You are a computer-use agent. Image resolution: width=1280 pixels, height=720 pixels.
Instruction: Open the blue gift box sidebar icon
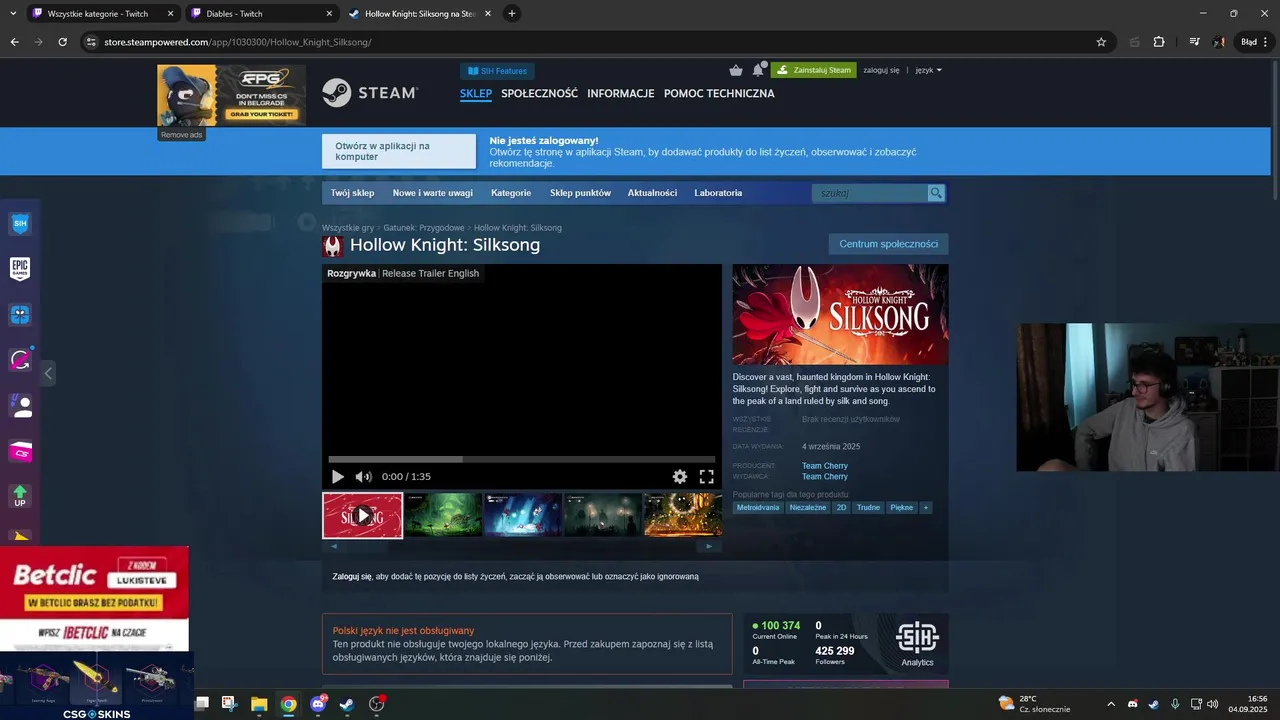(20, 315)
